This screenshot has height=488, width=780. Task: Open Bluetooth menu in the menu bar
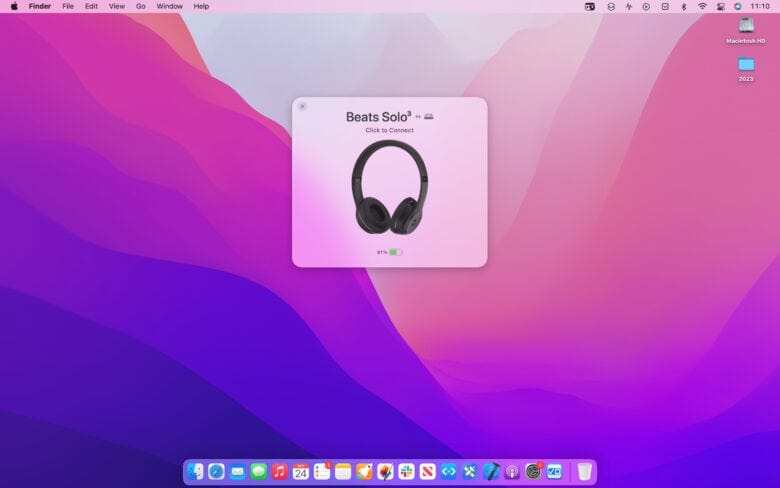pos(684,6)
